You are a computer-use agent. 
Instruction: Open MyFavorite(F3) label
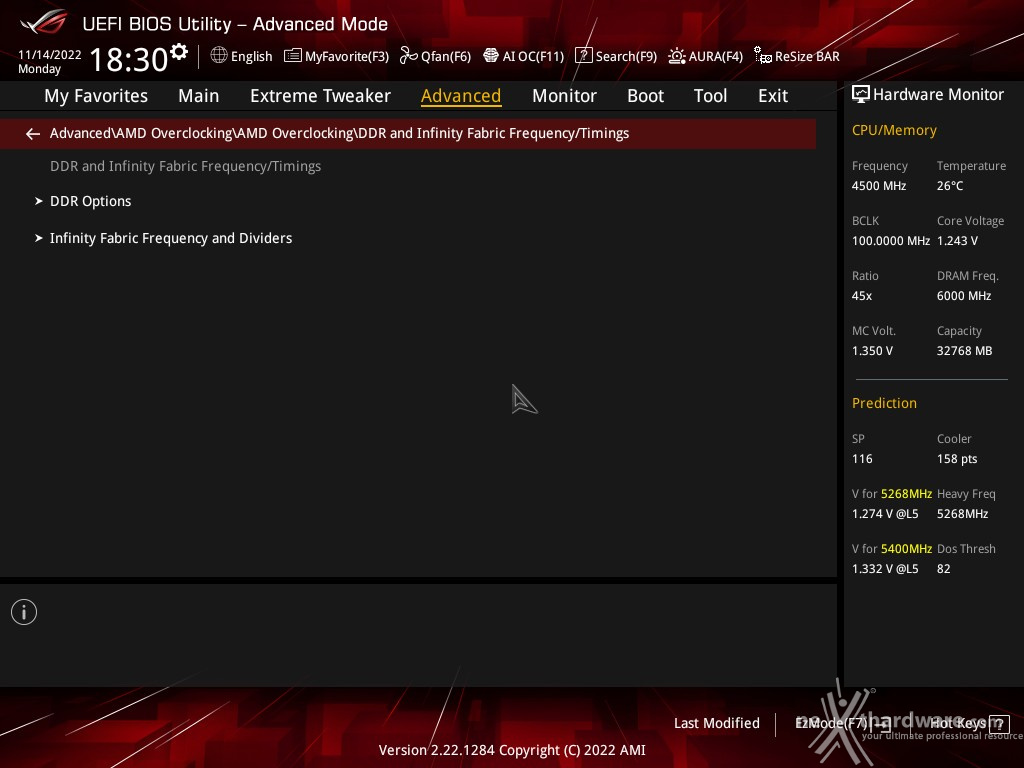347,56
